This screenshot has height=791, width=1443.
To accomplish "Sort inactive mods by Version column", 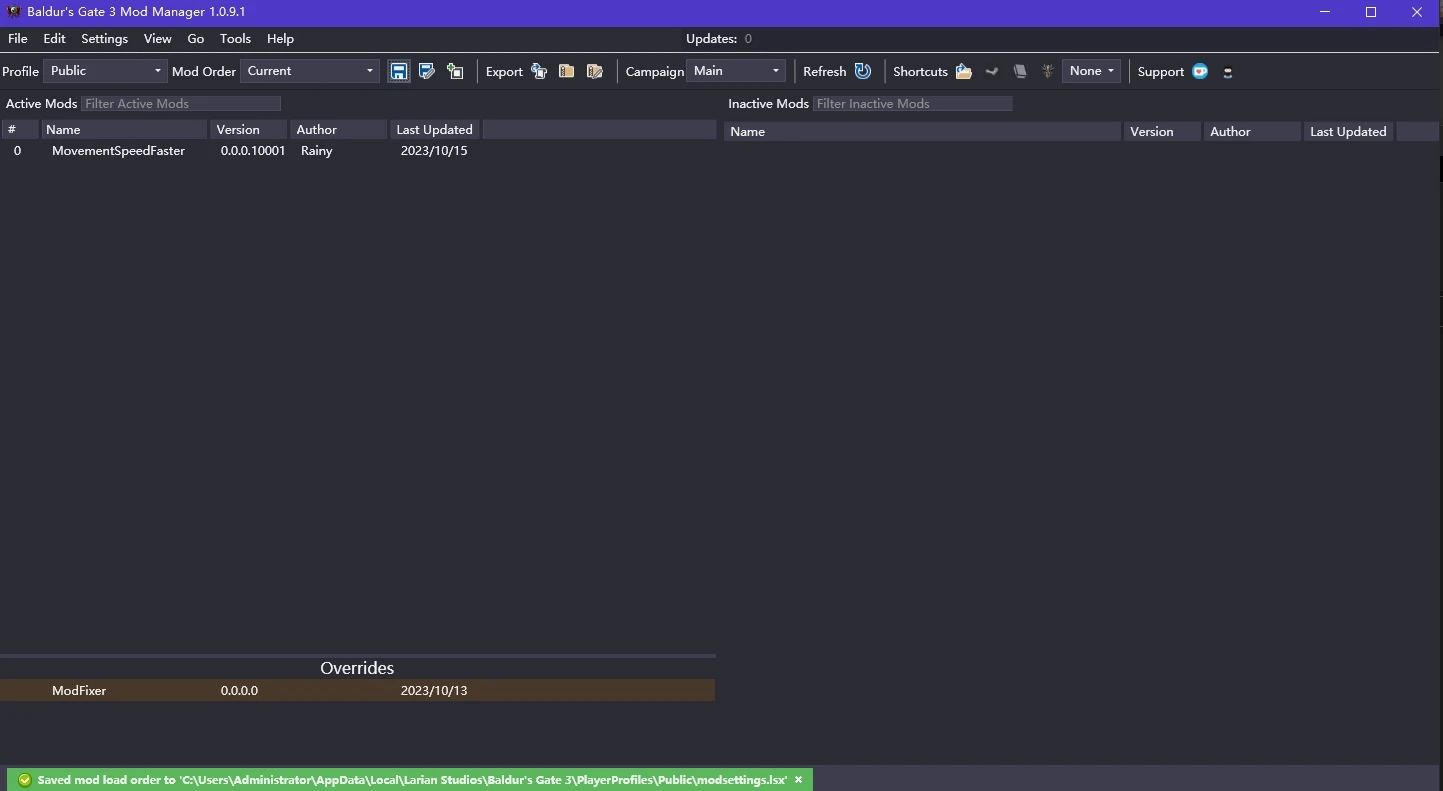I will click(1162, 131).
